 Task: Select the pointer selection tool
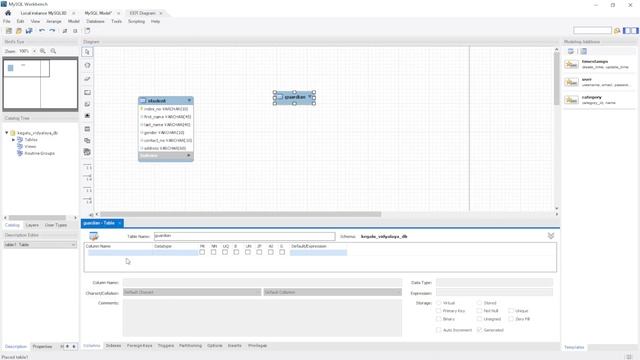click(x=87, y=52)
